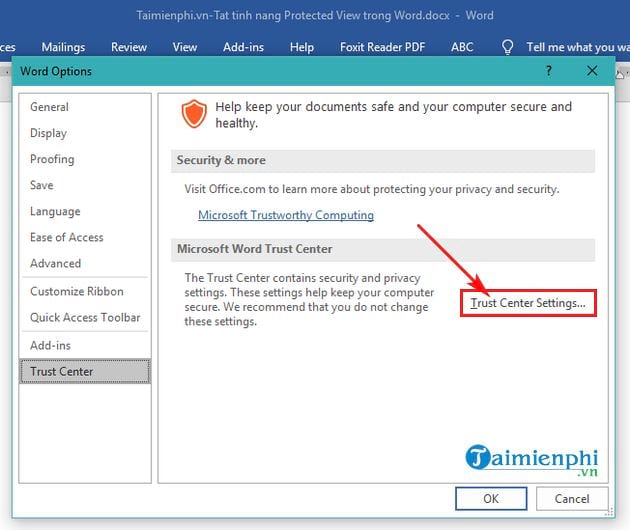Choose the Ease of Access category
The width and height of the screenshot is (630, 530).
coord(67,237)
